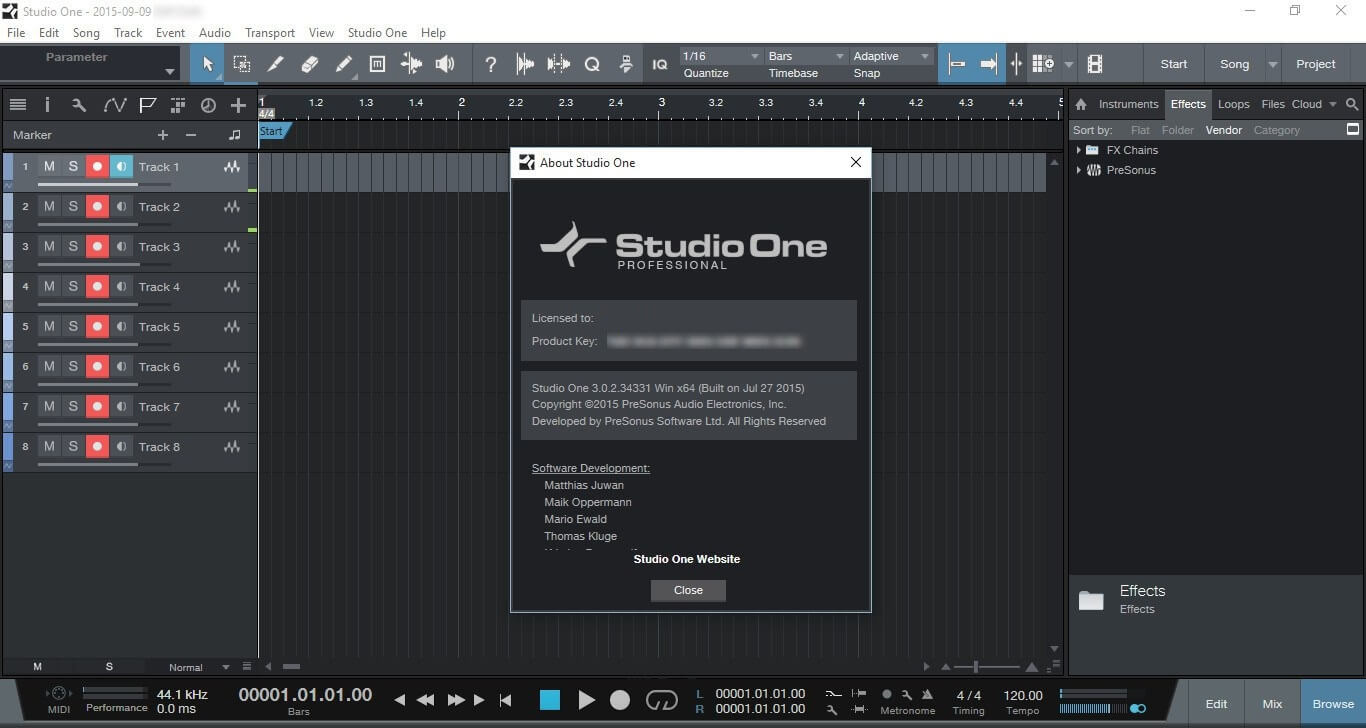The height and width of the screenshot is (728, 1366).
Task: Select the Arrow tool
Action: pyautogui.click(x=208, y=64)
